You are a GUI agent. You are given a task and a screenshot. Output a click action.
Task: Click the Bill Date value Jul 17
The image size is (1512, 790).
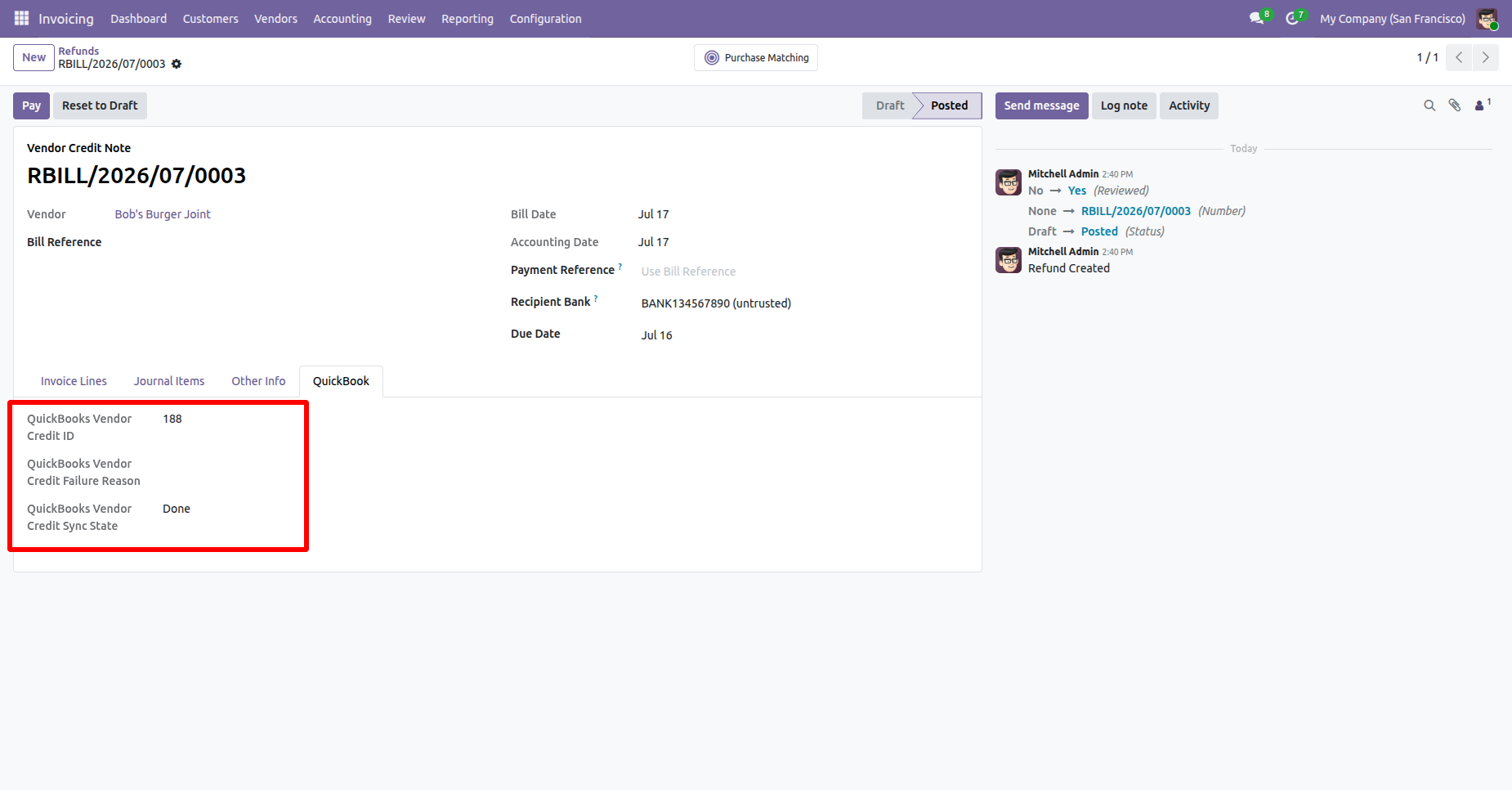[x=653, y=214]
